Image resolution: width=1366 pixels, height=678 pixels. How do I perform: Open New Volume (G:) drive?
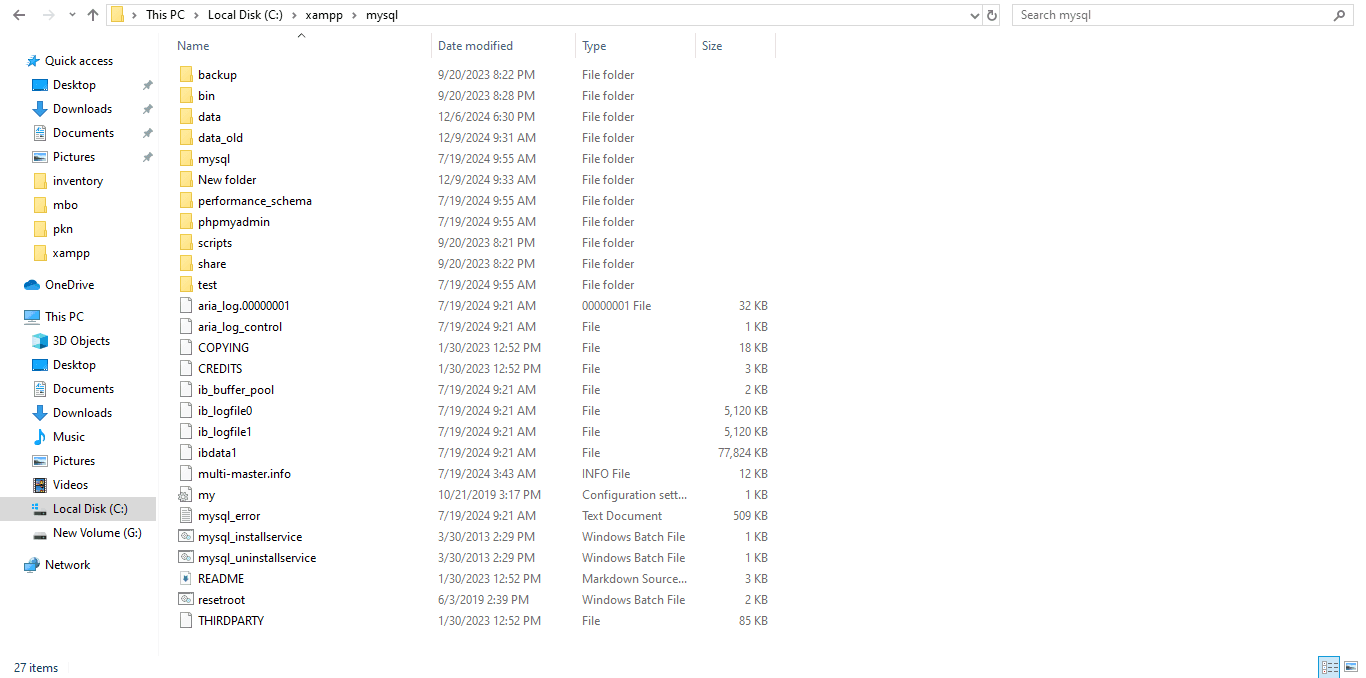click(97, 533)
